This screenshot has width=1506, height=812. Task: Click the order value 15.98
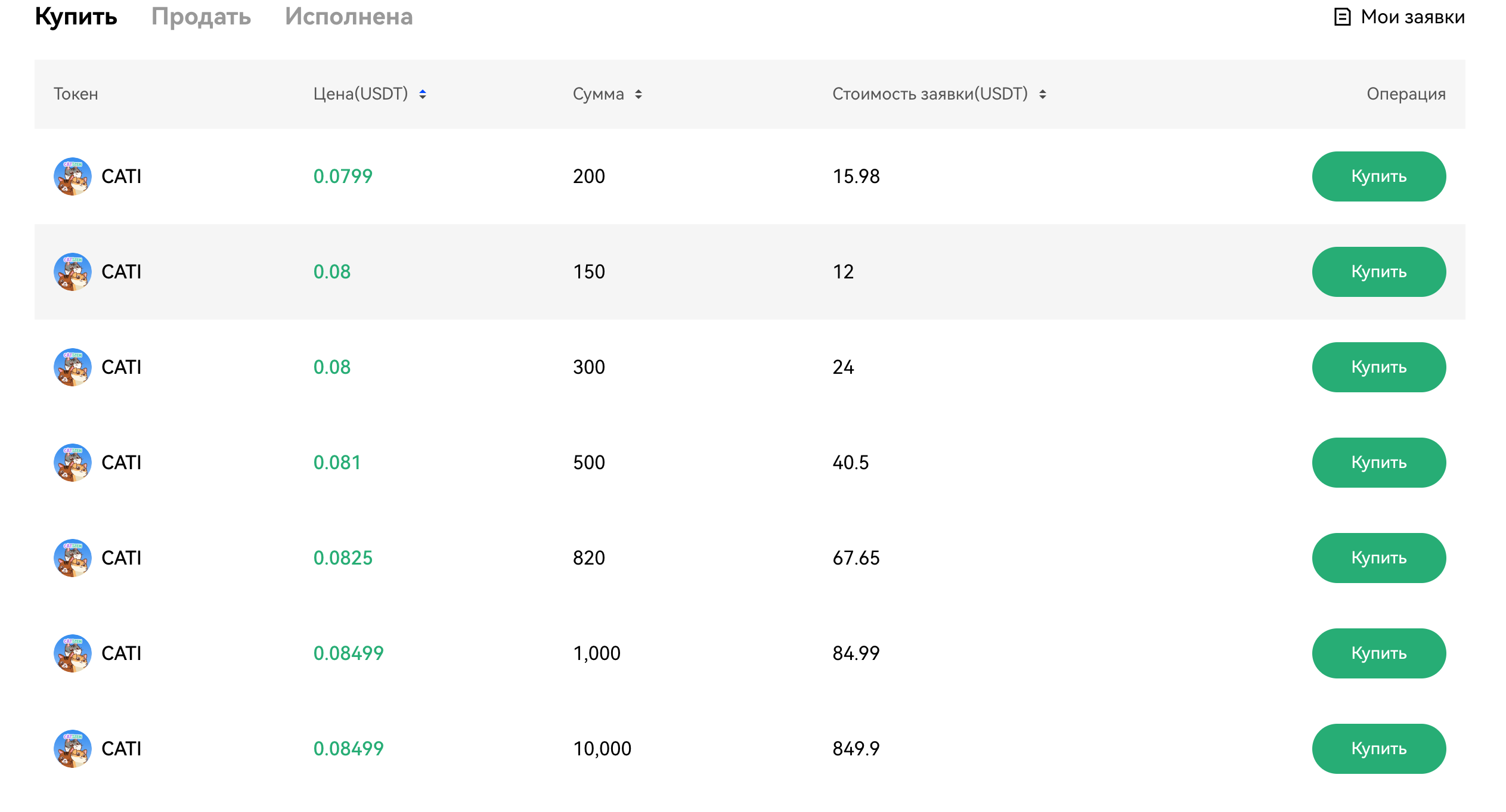[856, 176]
